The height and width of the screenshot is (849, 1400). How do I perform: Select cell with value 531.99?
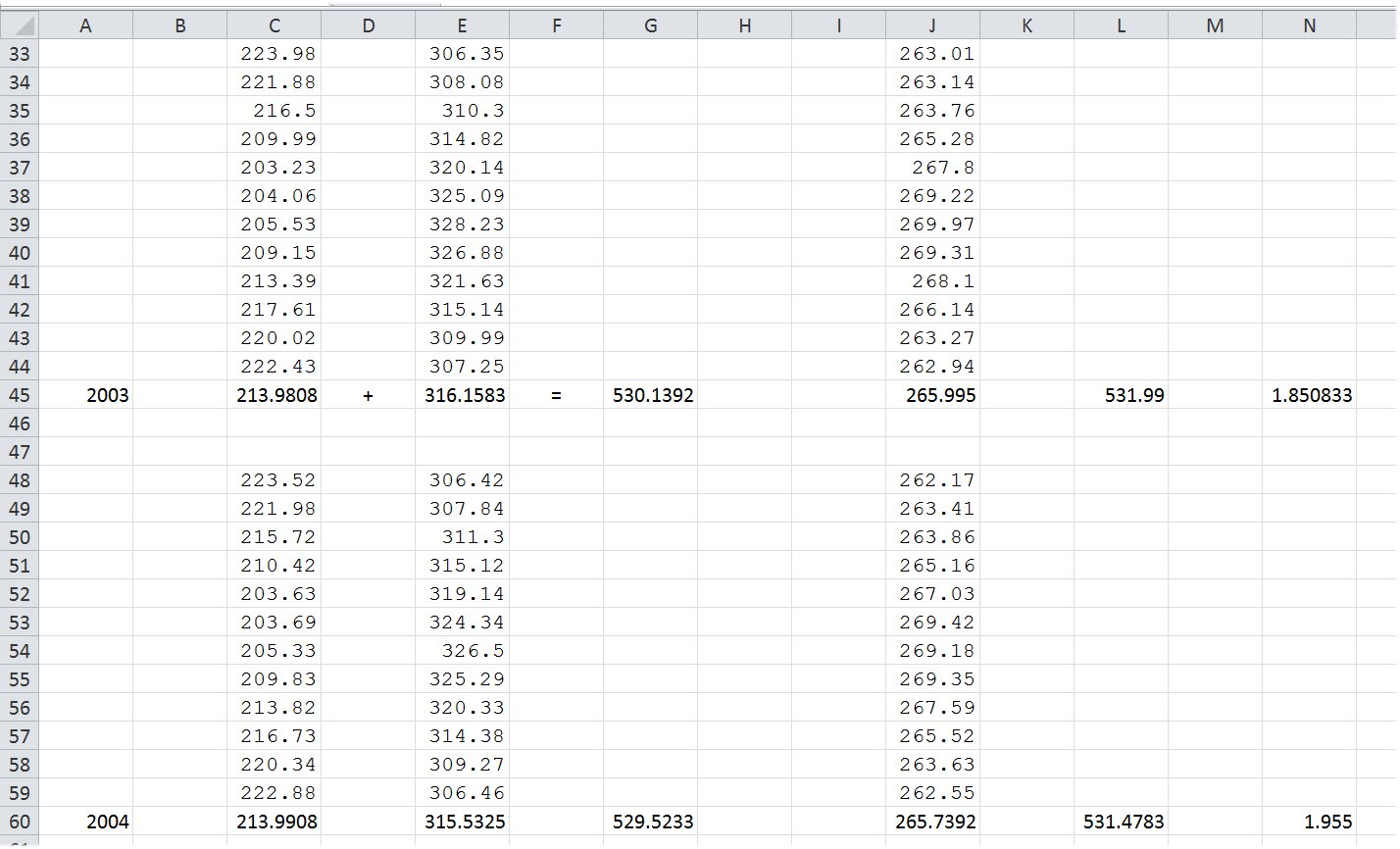coord(1121,395)
